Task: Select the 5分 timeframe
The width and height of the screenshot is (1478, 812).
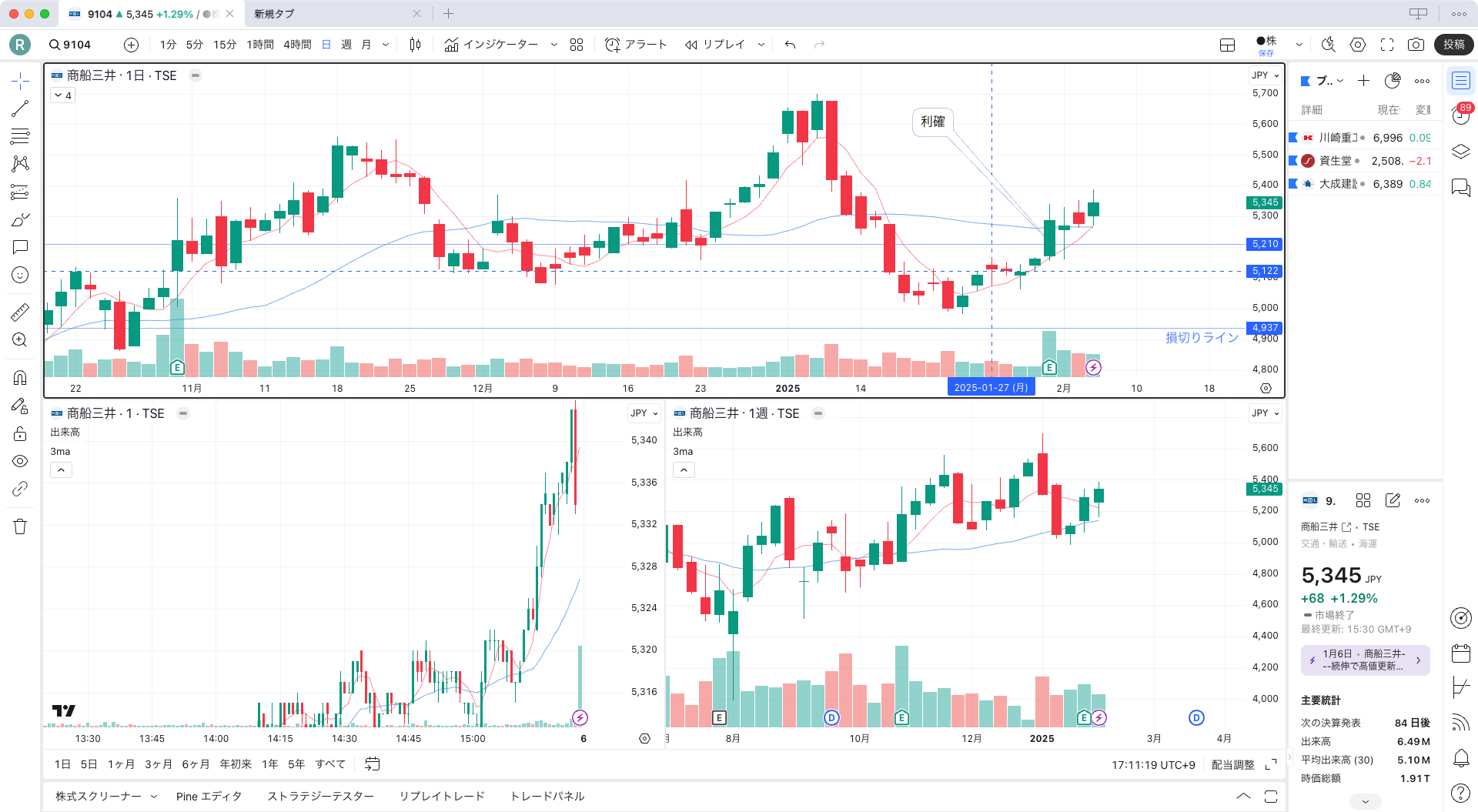Action: (195, 45)
